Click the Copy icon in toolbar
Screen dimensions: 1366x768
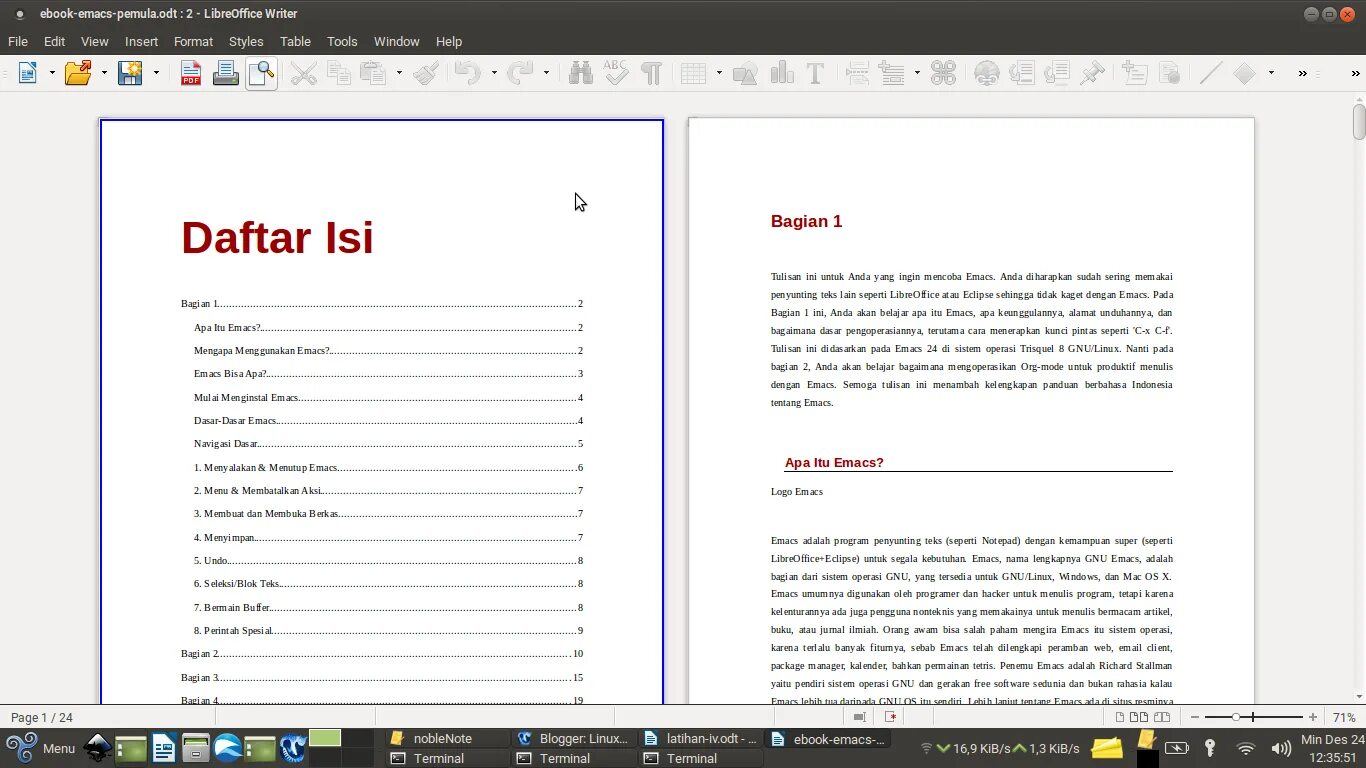[x=339, y=73]
